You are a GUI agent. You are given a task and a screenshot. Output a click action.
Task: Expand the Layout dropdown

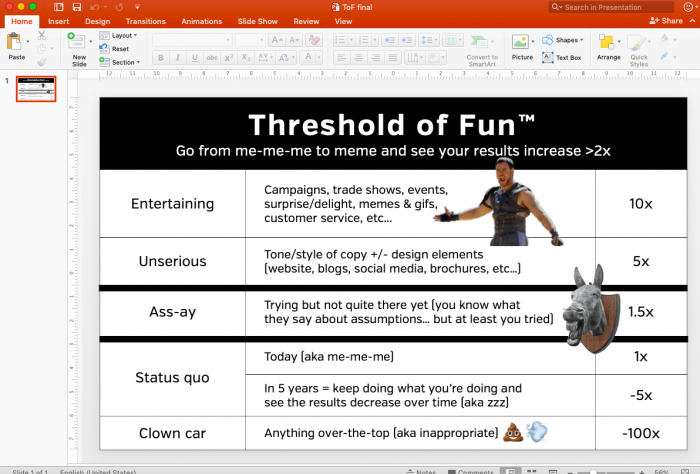tap(124, 35)
